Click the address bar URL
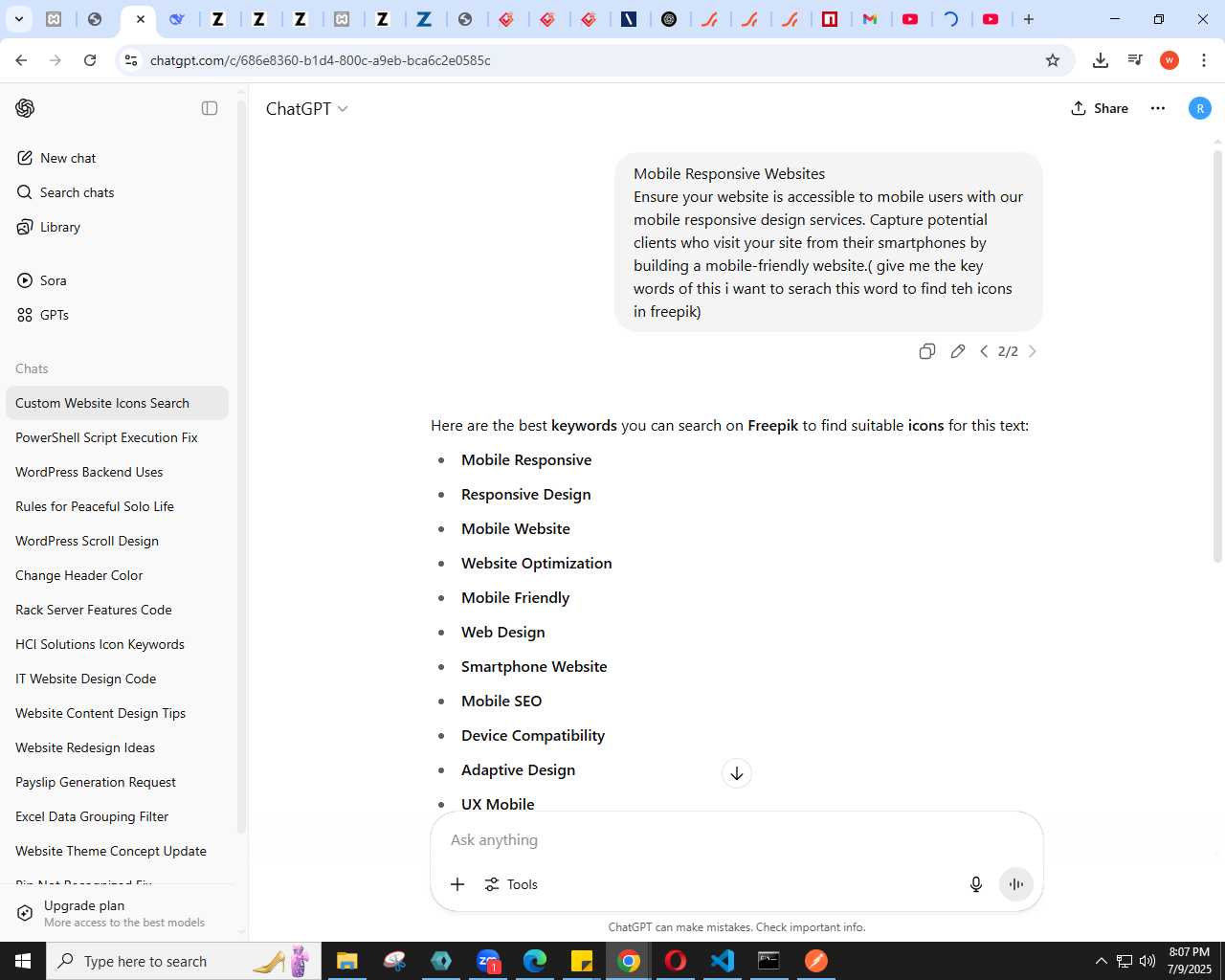This screenshot has height=980, width=1225. 321,60
